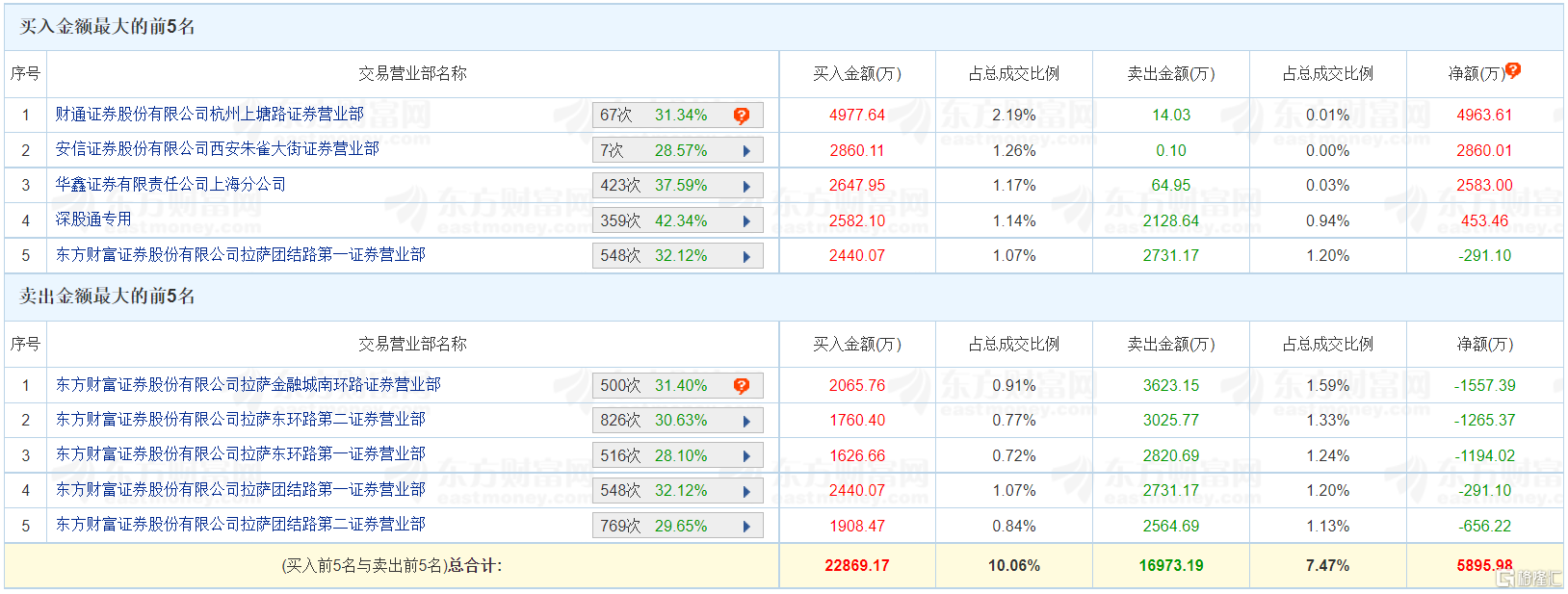This screenshot has height=594, width=1568.
Task: Expand the arrow next to 423次 37.59%
Action: 746,186
